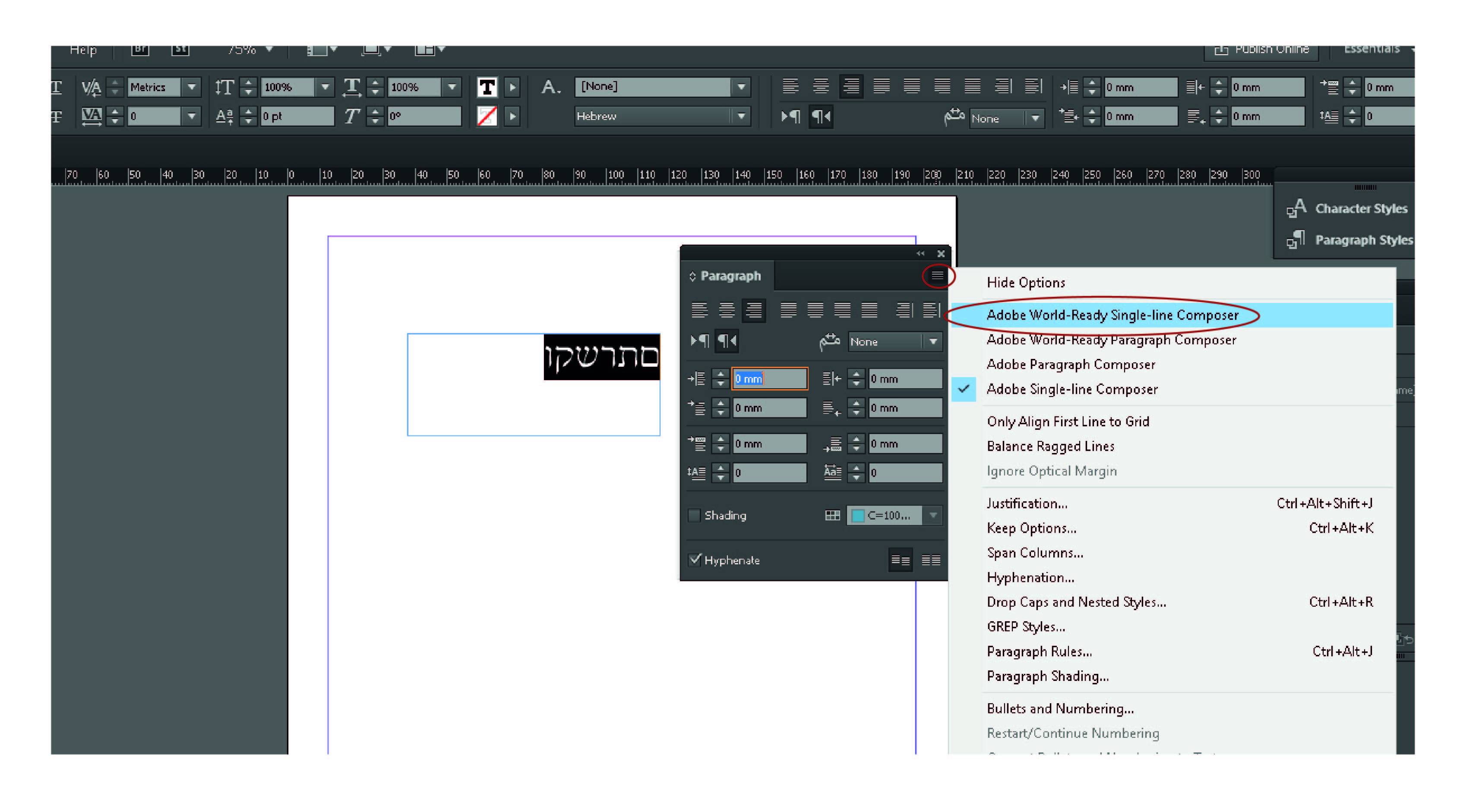Select right-to-left paragraph direction in panel
Image resolution: width=1479 pixels, height=812 pixels.
(726, 341)
